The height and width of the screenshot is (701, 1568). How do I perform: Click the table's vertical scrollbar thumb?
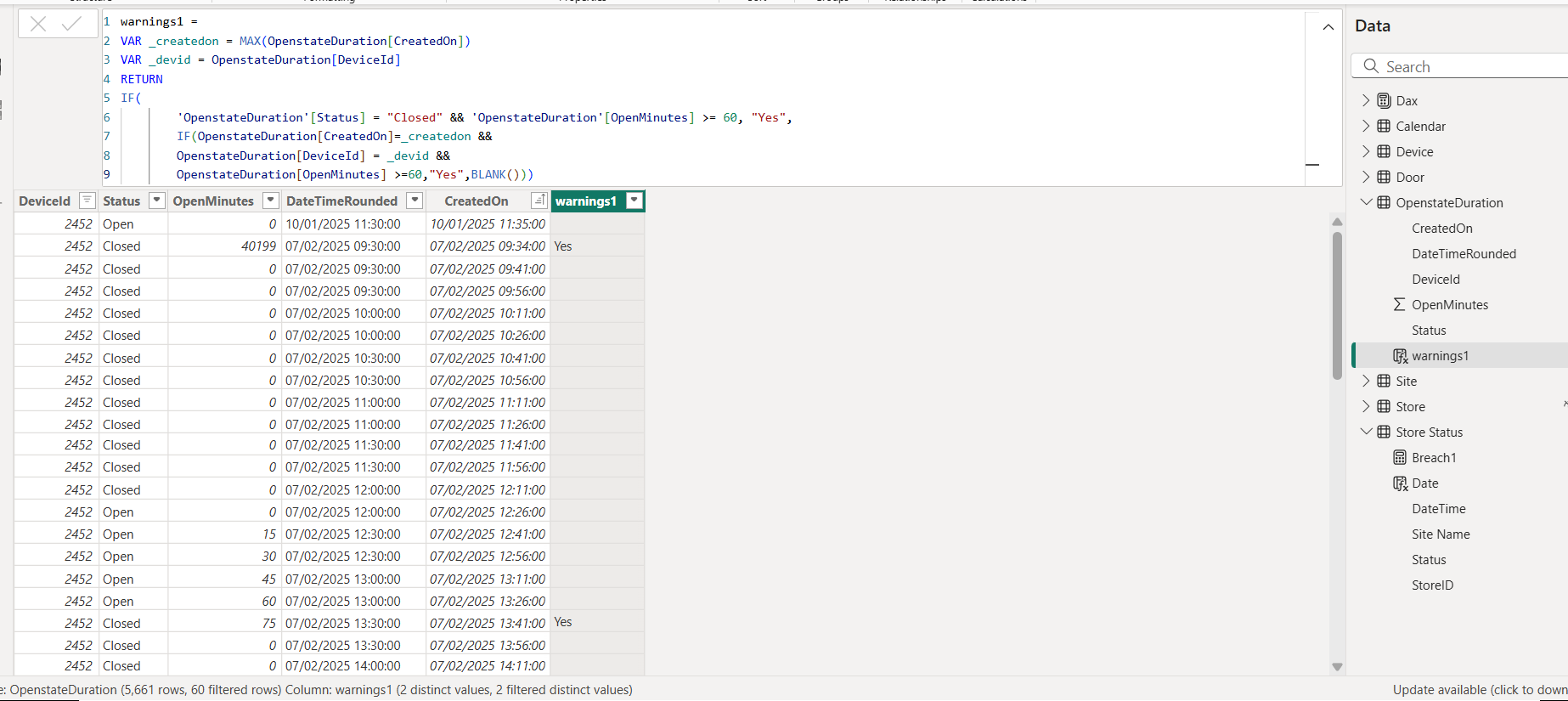1337,305
